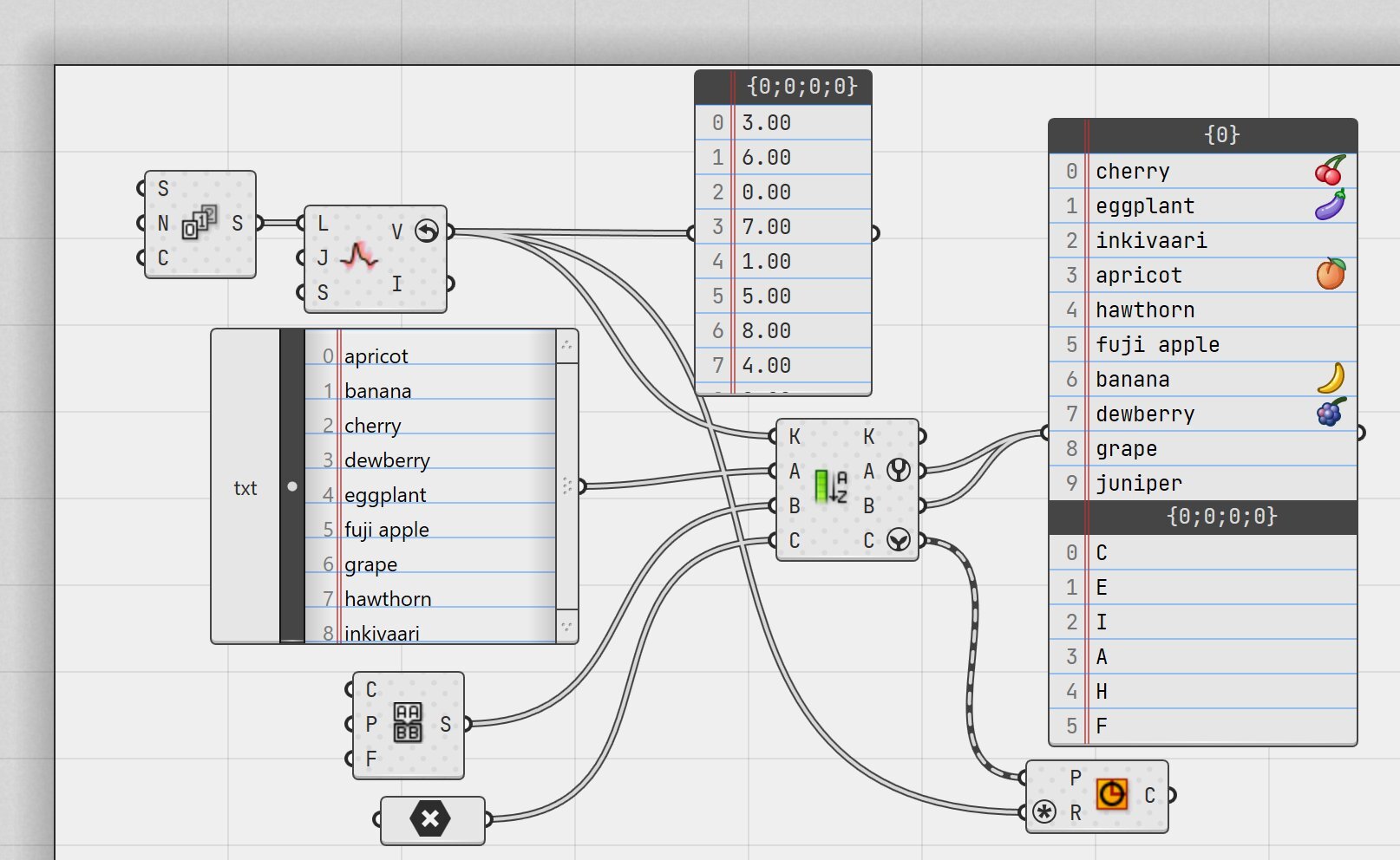Click the orange Timer icon on the component with P and R inputs

pyautogui.click(x=1112, y=794)
